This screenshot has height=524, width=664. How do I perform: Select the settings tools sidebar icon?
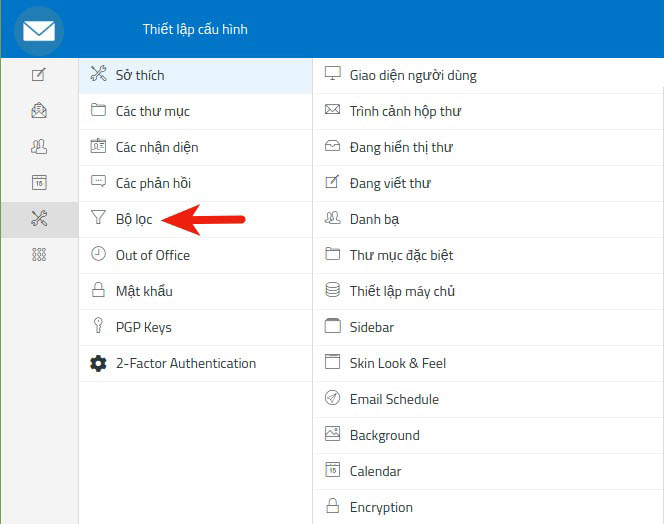[39, 219]
